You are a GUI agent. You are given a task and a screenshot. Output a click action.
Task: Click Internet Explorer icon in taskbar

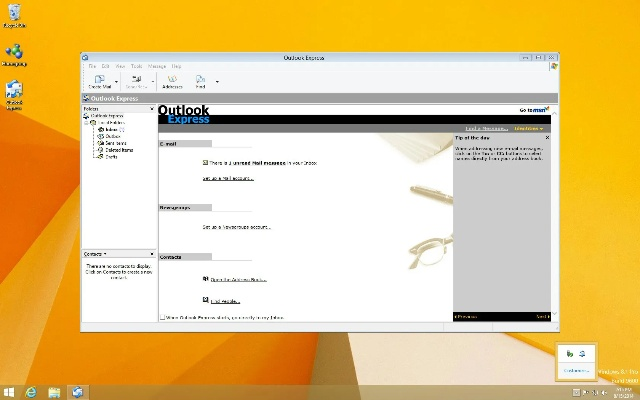pos(32,391)
